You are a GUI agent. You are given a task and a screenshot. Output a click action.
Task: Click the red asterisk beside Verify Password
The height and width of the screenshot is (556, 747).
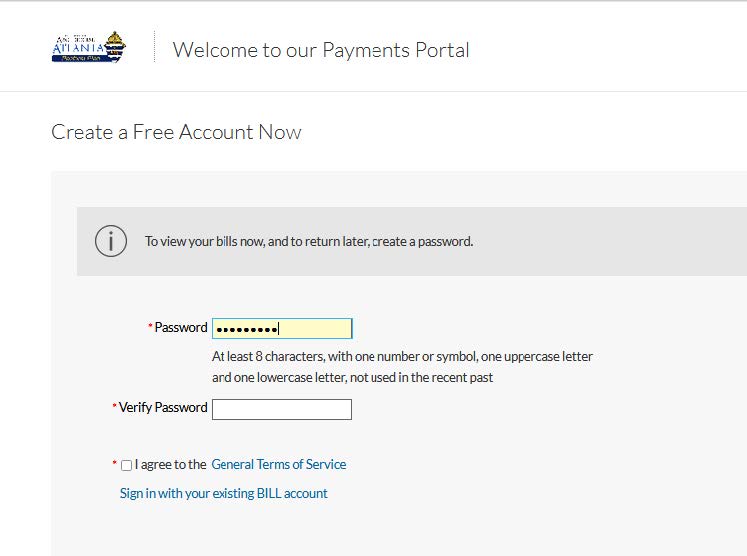[x=114, y=406]
